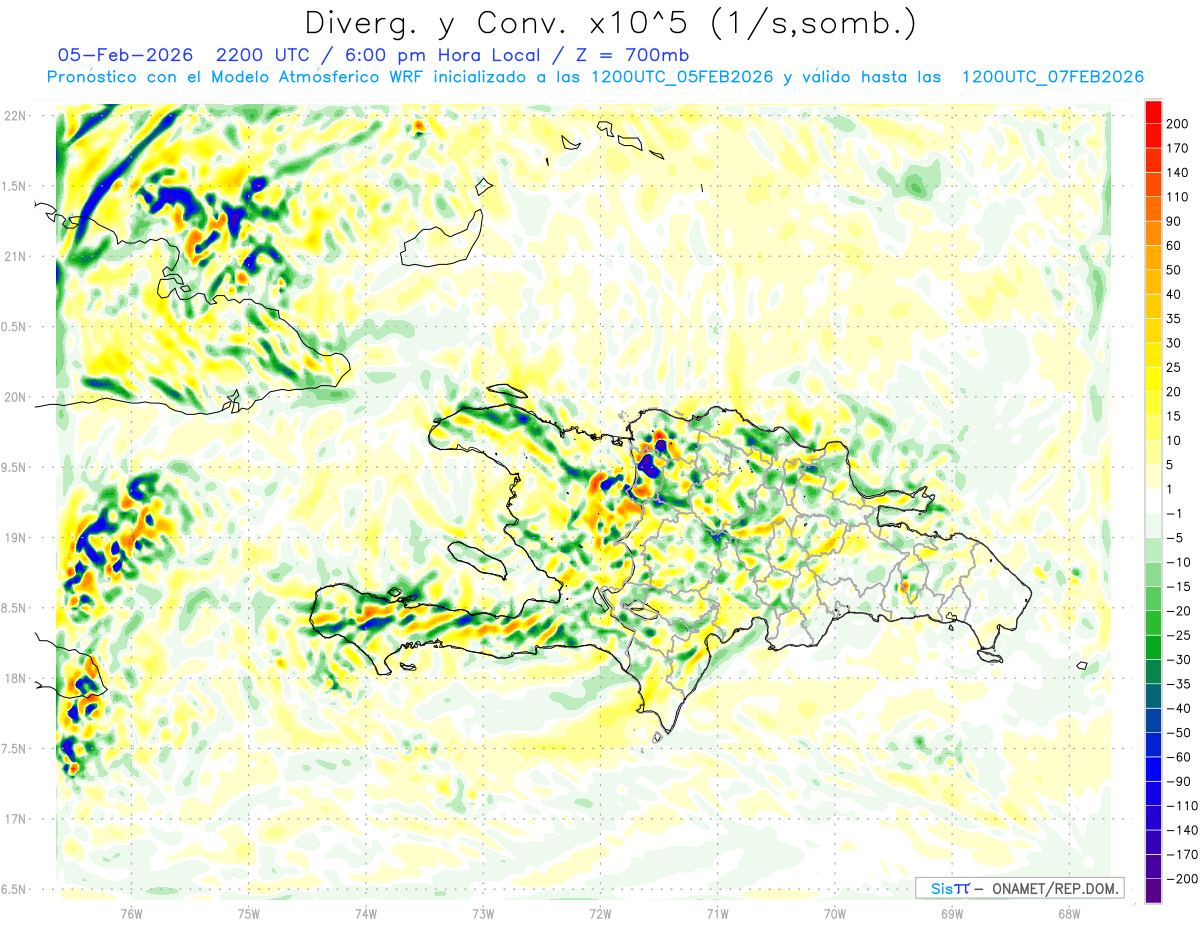Click the '75W' longitude label
Image resolution: width=1200 pixels, height=927 pixels.
click(249, 913)
